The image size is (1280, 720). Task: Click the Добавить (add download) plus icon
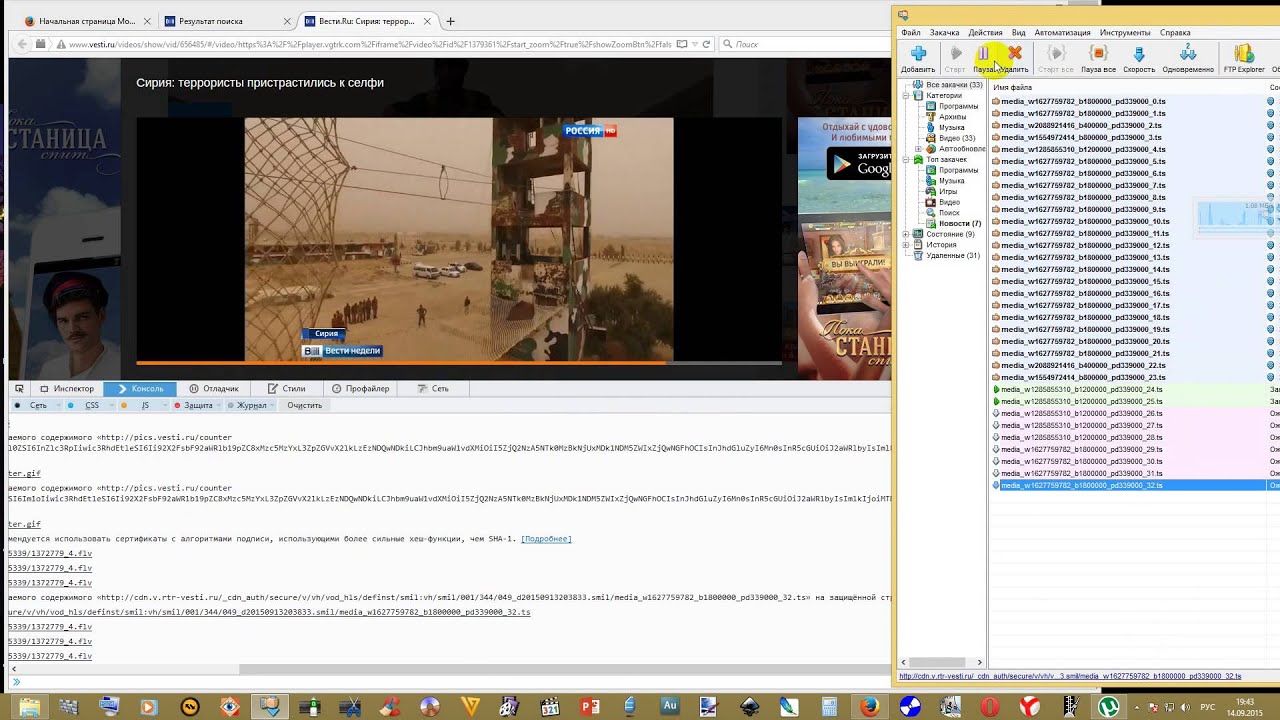918,53
